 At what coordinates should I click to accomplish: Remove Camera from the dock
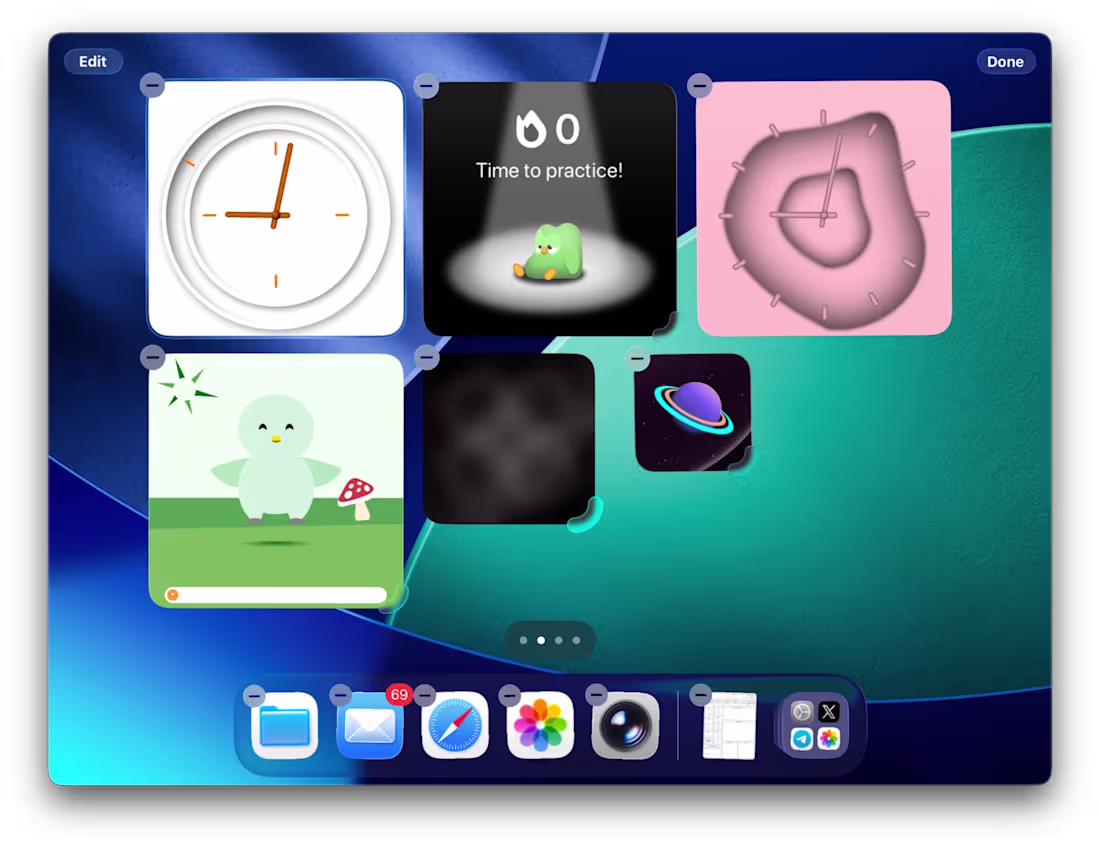(x=596, y=695)
